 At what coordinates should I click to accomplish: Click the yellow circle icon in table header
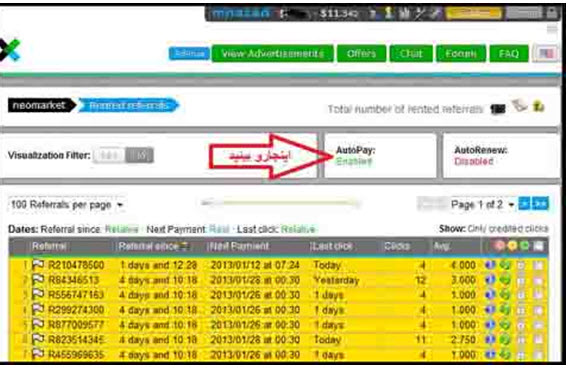coord(512,246)
